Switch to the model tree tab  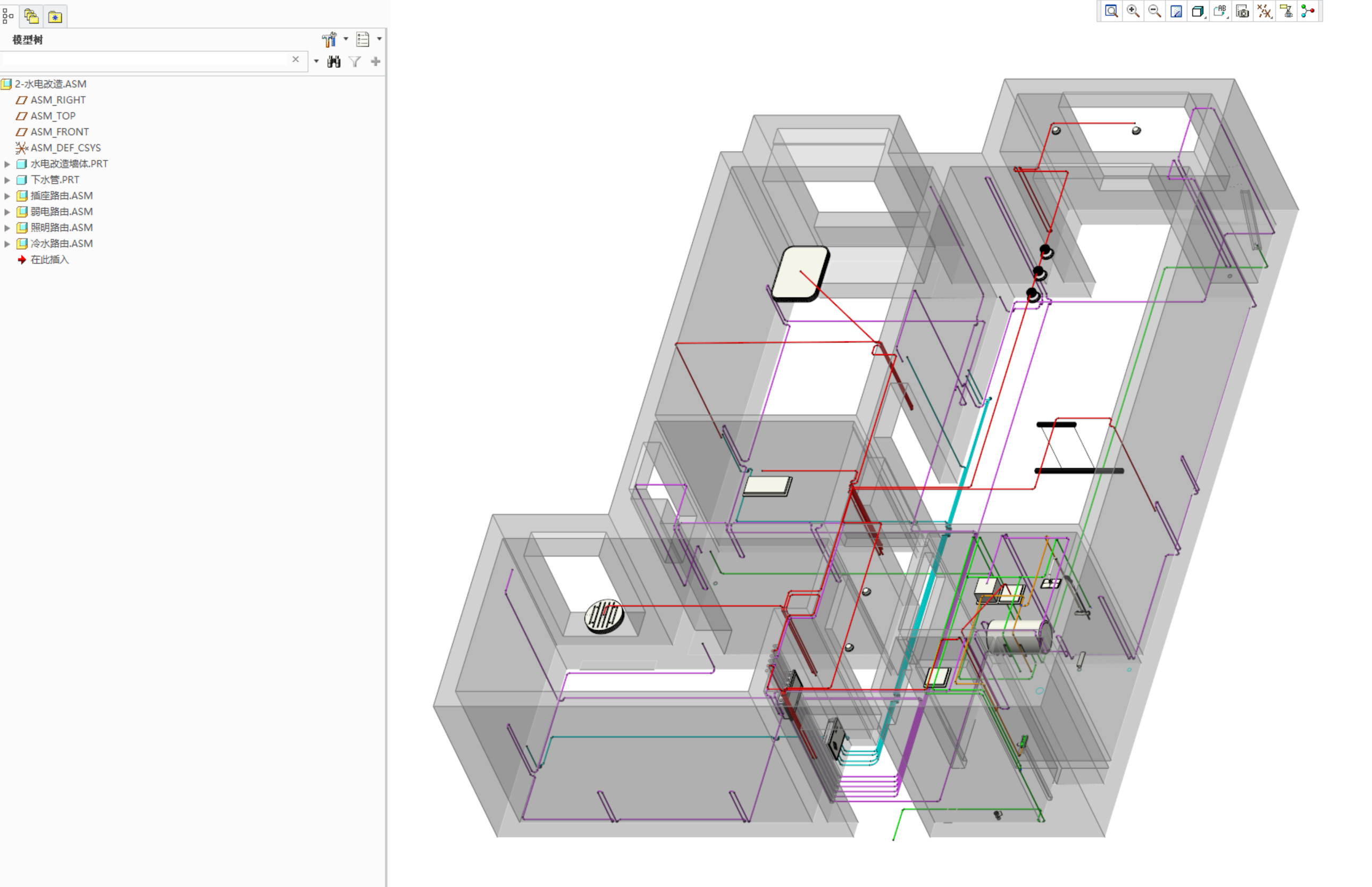8,16
